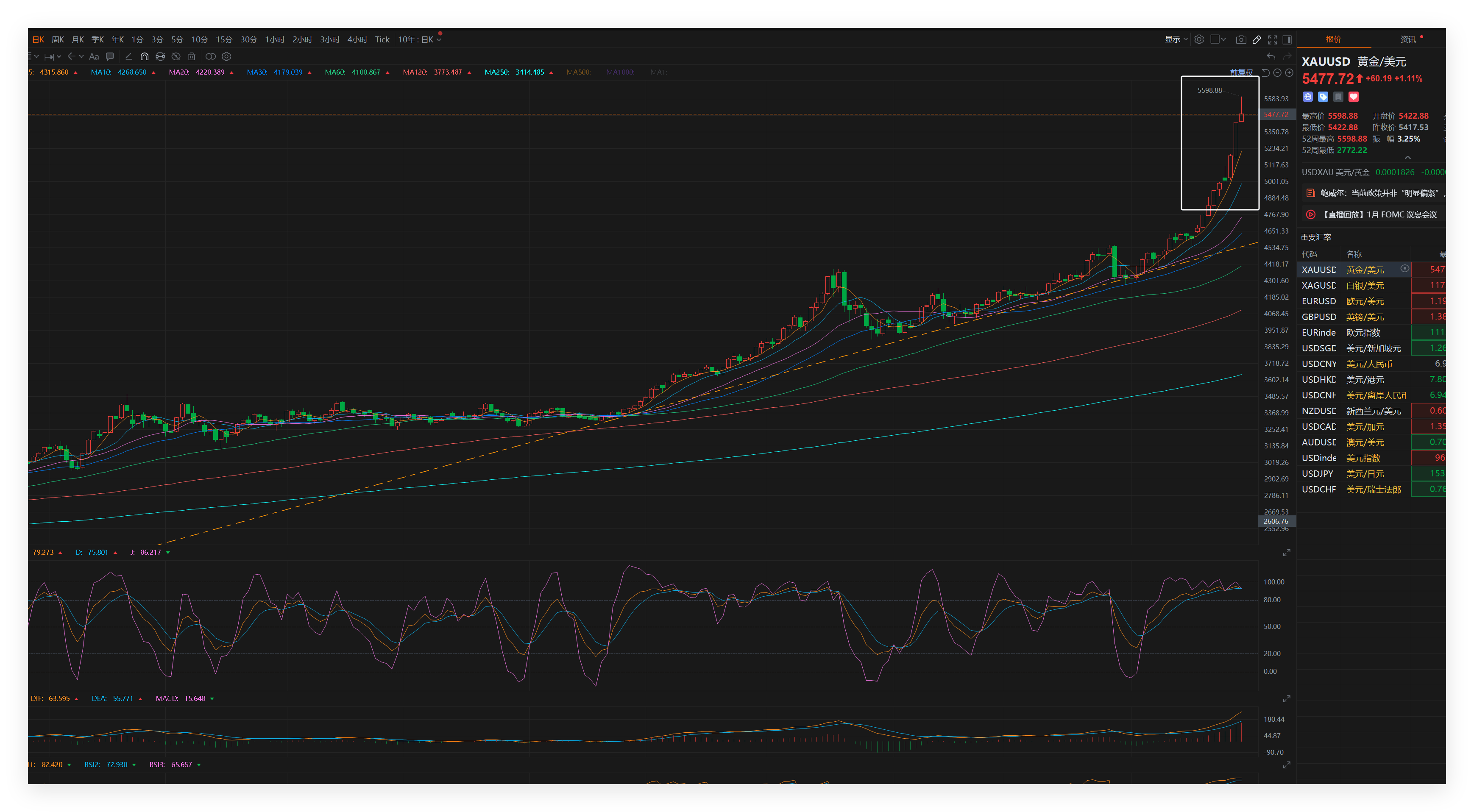
Task: Expand the 10年:日K range dropdown
Action: pos(419,39)
